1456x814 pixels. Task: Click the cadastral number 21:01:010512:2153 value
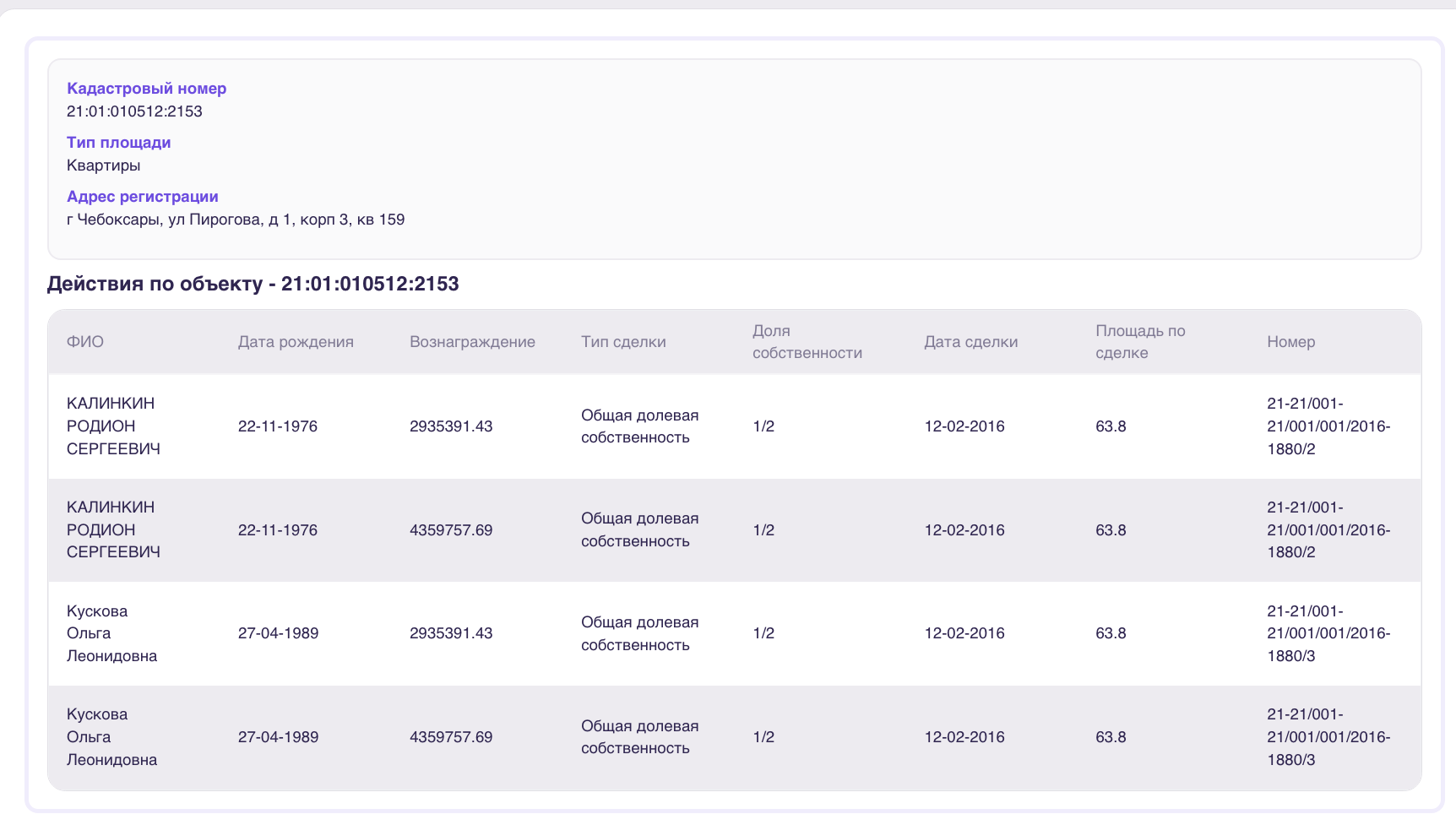(x=134, y=111)
